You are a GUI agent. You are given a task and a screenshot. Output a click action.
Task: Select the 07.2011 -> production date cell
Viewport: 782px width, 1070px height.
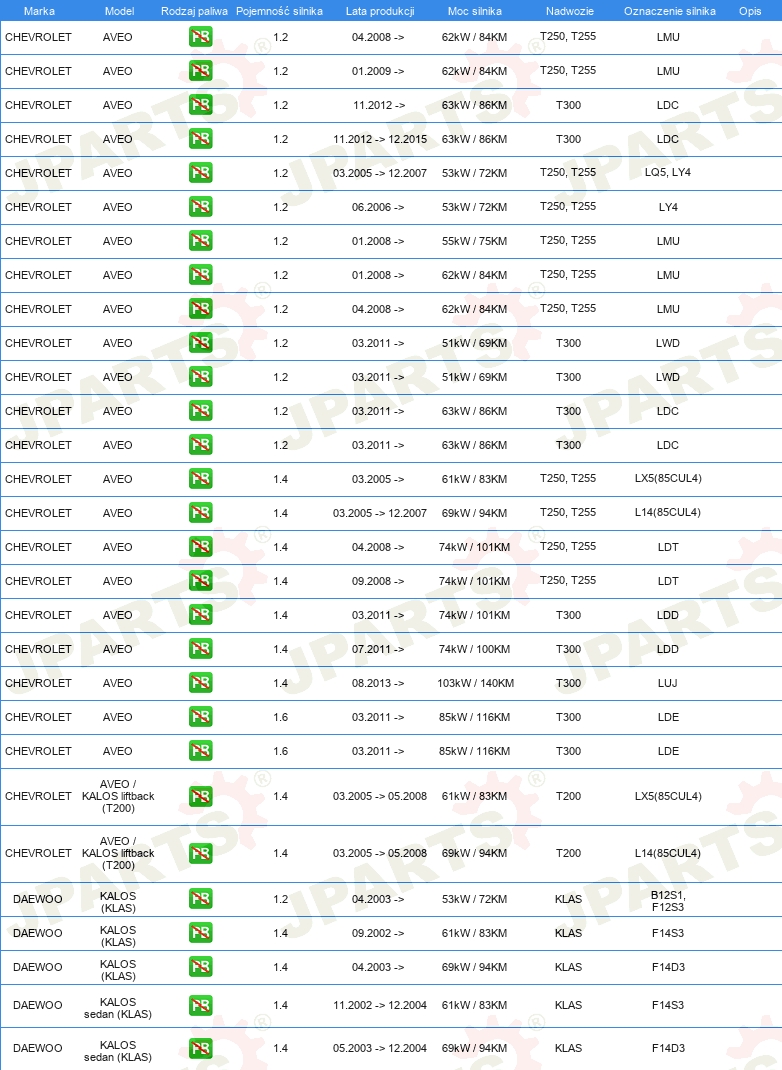pyautogui.click(x=378, y=649)
